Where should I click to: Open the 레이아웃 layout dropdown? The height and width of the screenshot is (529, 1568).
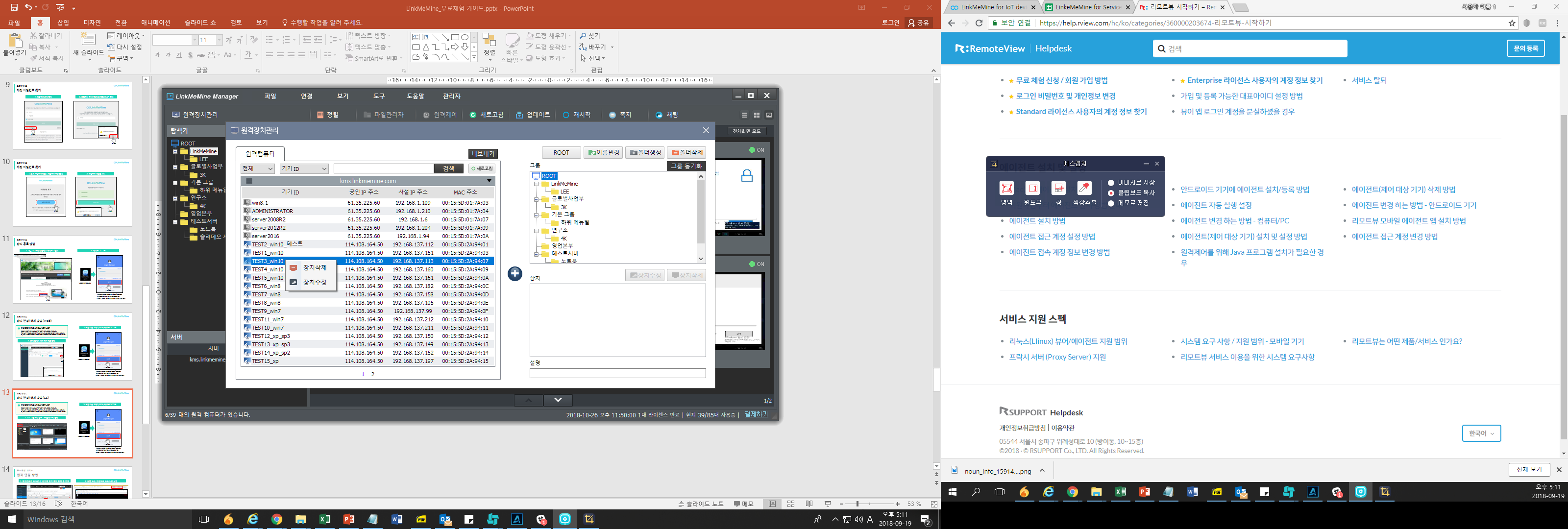click(126, 36)
